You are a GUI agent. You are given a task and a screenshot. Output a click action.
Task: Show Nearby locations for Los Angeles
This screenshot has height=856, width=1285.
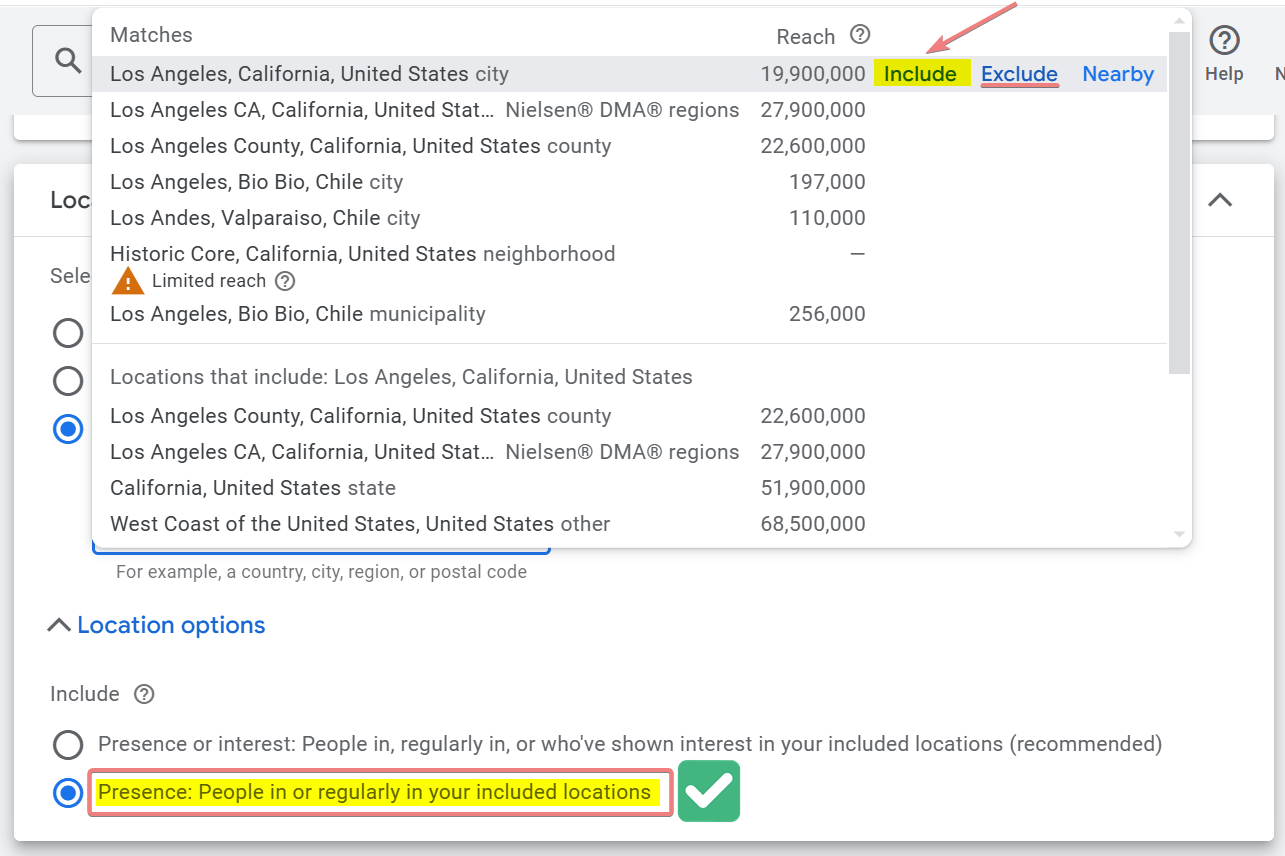1118,74
